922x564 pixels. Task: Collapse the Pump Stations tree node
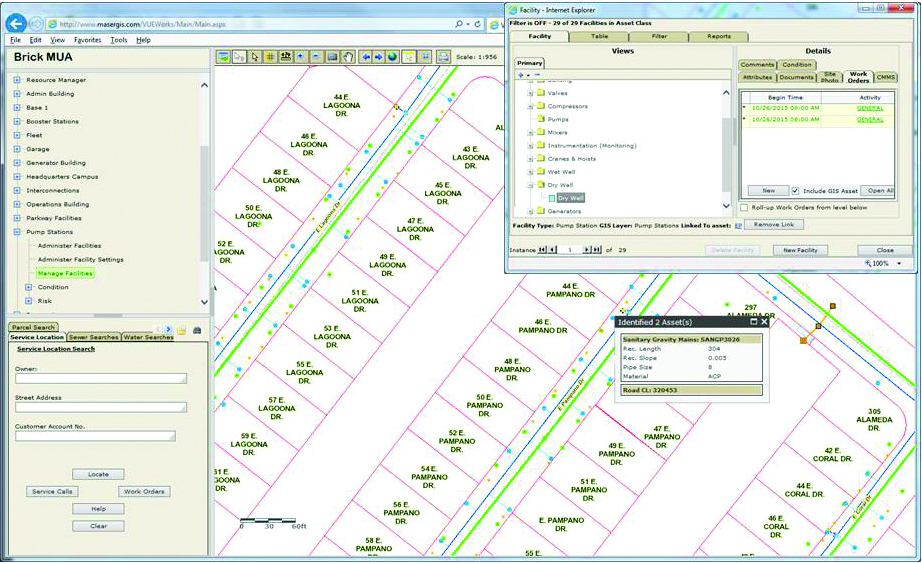(16, 232)
